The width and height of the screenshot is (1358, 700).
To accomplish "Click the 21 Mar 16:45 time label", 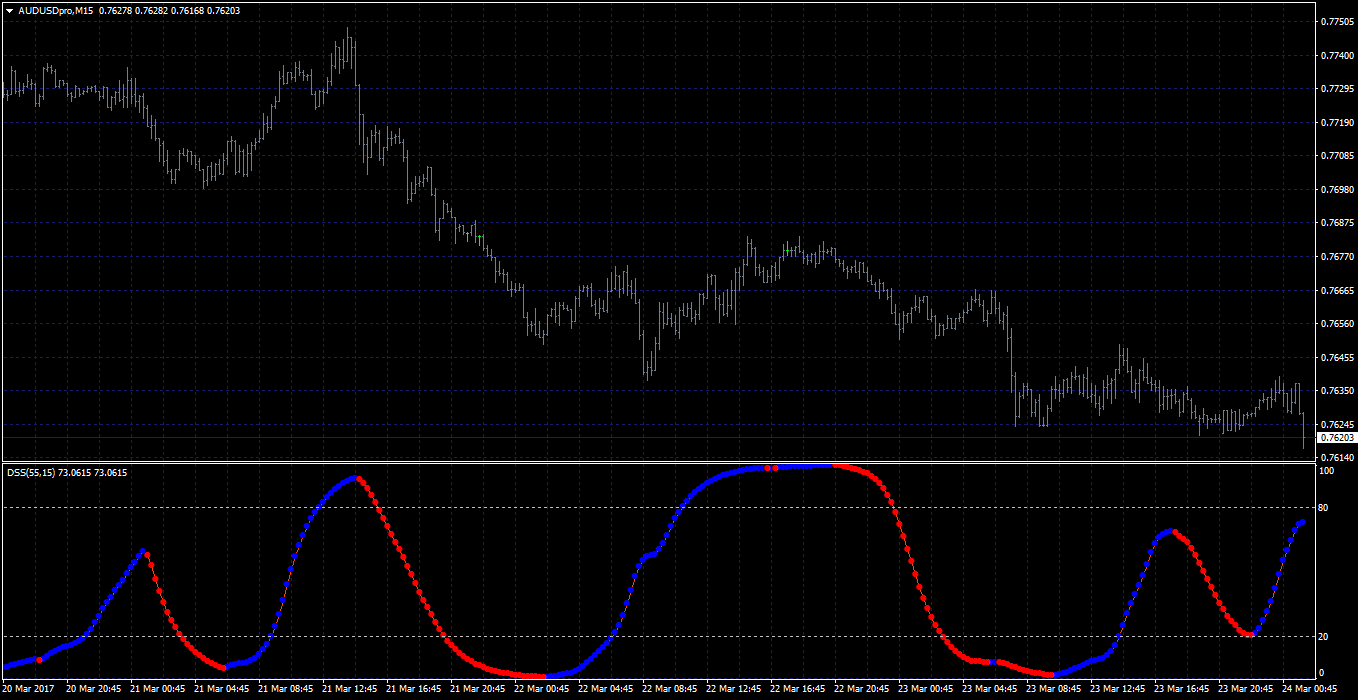I will coord(414,689).
